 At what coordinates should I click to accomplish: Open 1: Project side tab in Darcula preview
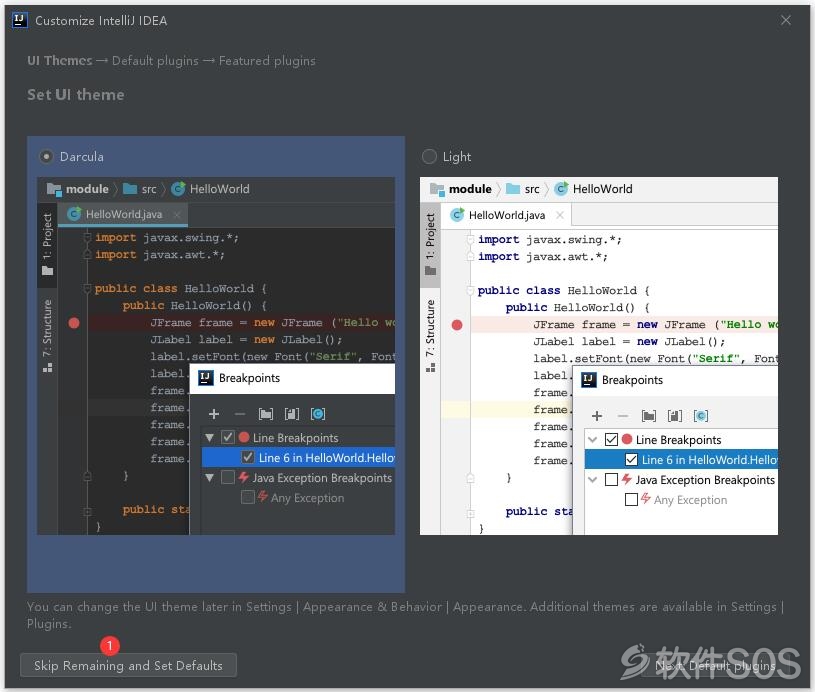click(x=47, y=244)
